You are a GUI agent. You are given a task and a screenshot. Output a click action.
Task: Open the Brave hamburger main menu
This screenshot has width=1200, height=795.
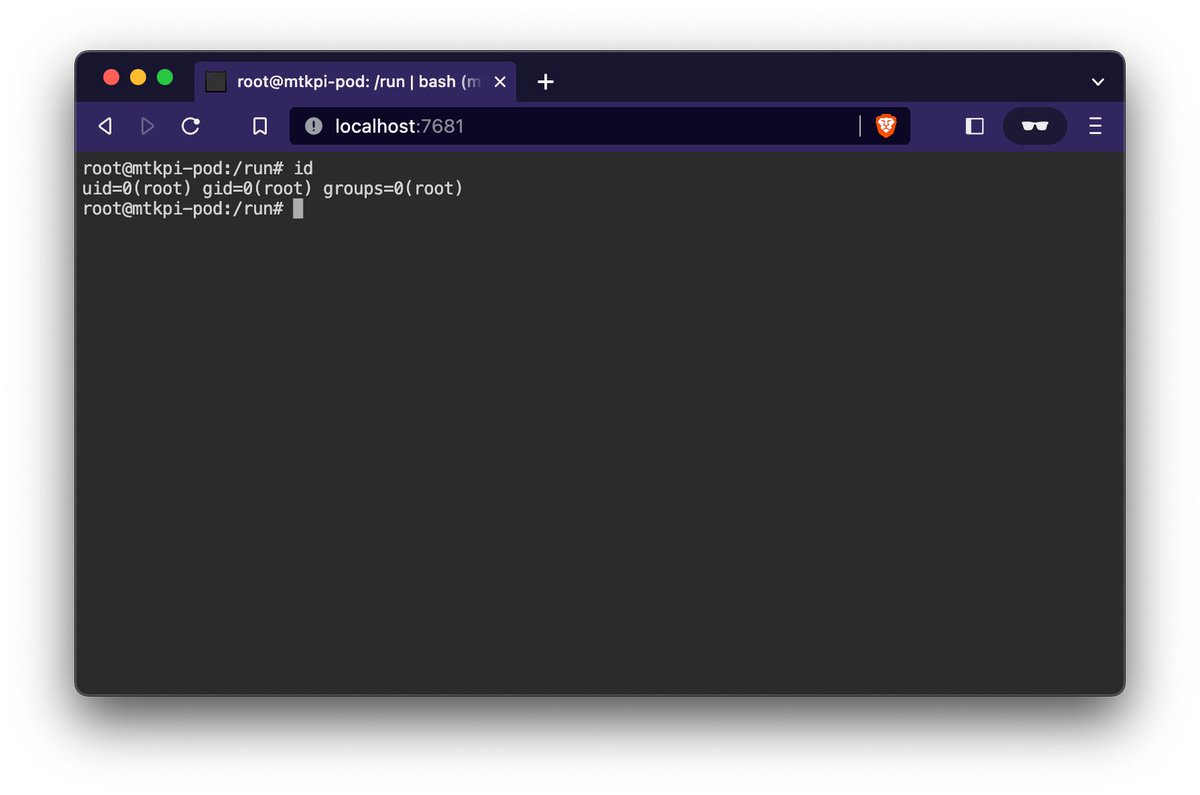[x=1095, y=126]
